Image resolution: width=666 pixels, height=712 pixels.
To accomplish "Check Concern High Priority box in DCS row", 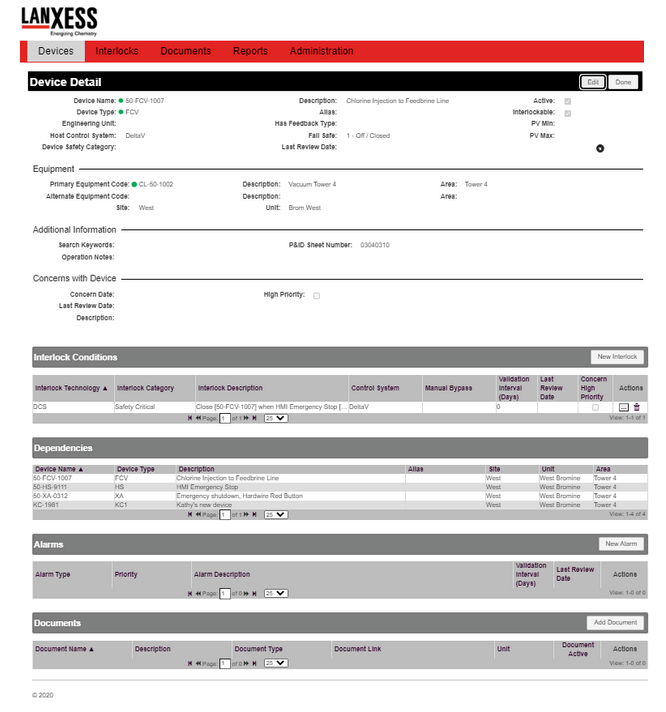I will click(x=595, y=407).
